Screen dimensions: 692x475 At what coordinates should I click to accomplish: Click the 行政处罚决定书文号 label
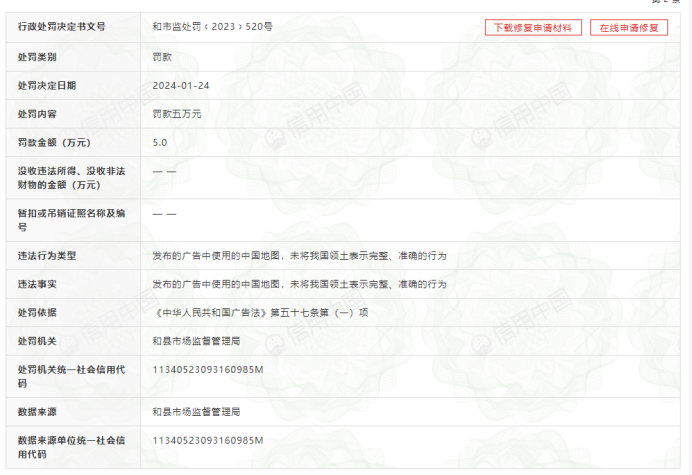coord(61,26)
